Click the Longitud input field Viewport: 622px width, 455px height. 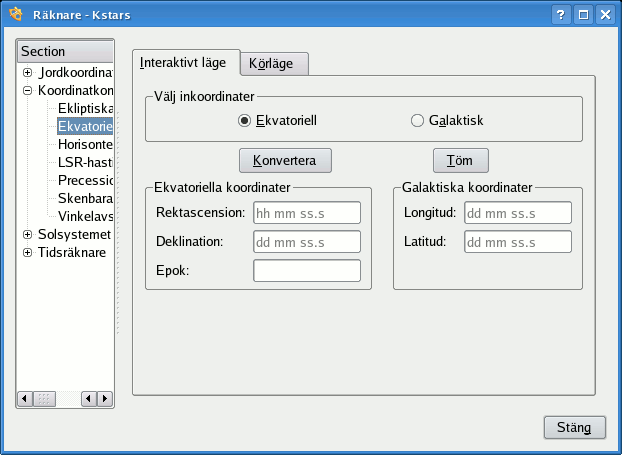517,213
